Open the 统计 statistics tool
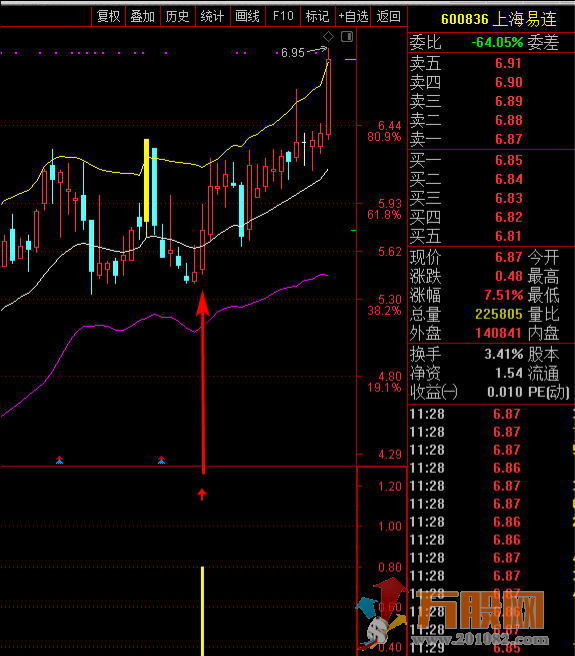Screen dimensions: 575x656 tap(213, 16)
